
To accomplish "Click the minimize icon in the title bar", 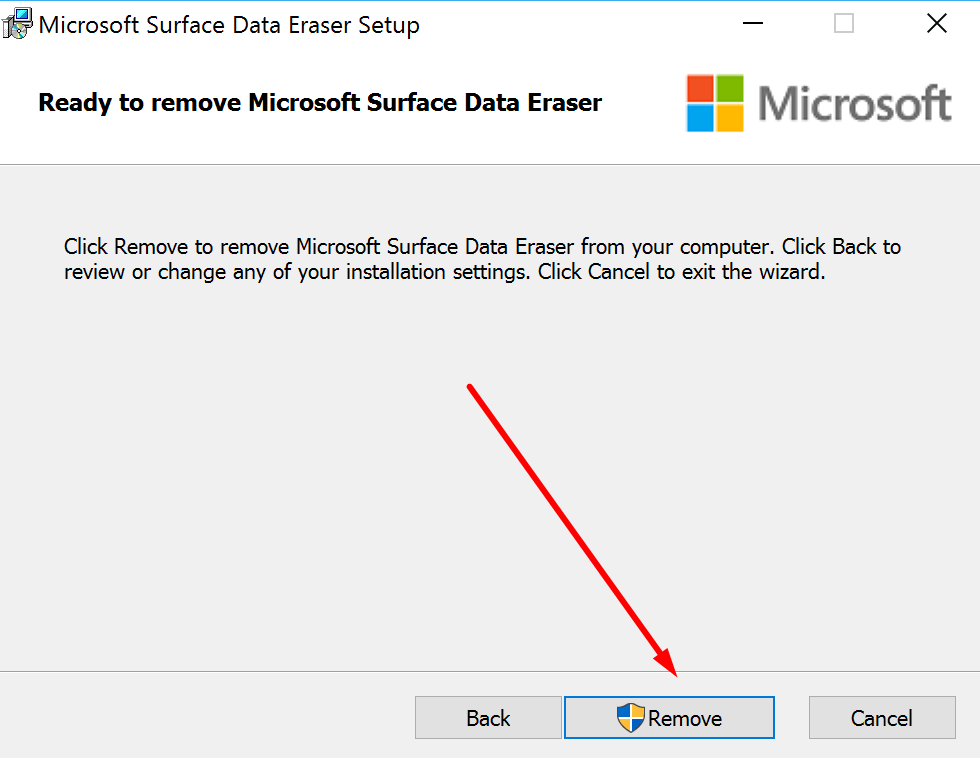I will pos(752,23).
